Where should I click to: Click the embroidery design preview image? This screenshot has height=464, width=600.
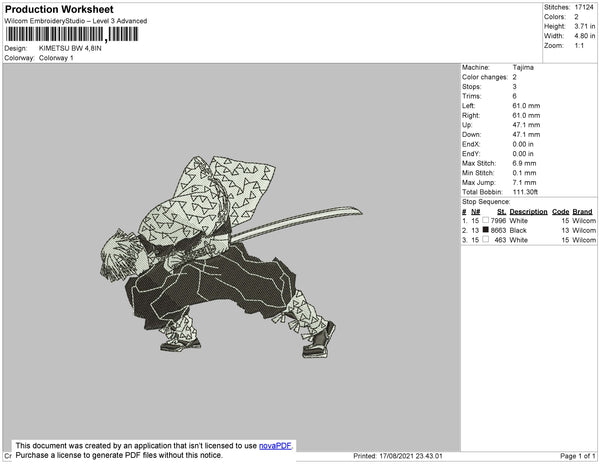tap(232, 257)
